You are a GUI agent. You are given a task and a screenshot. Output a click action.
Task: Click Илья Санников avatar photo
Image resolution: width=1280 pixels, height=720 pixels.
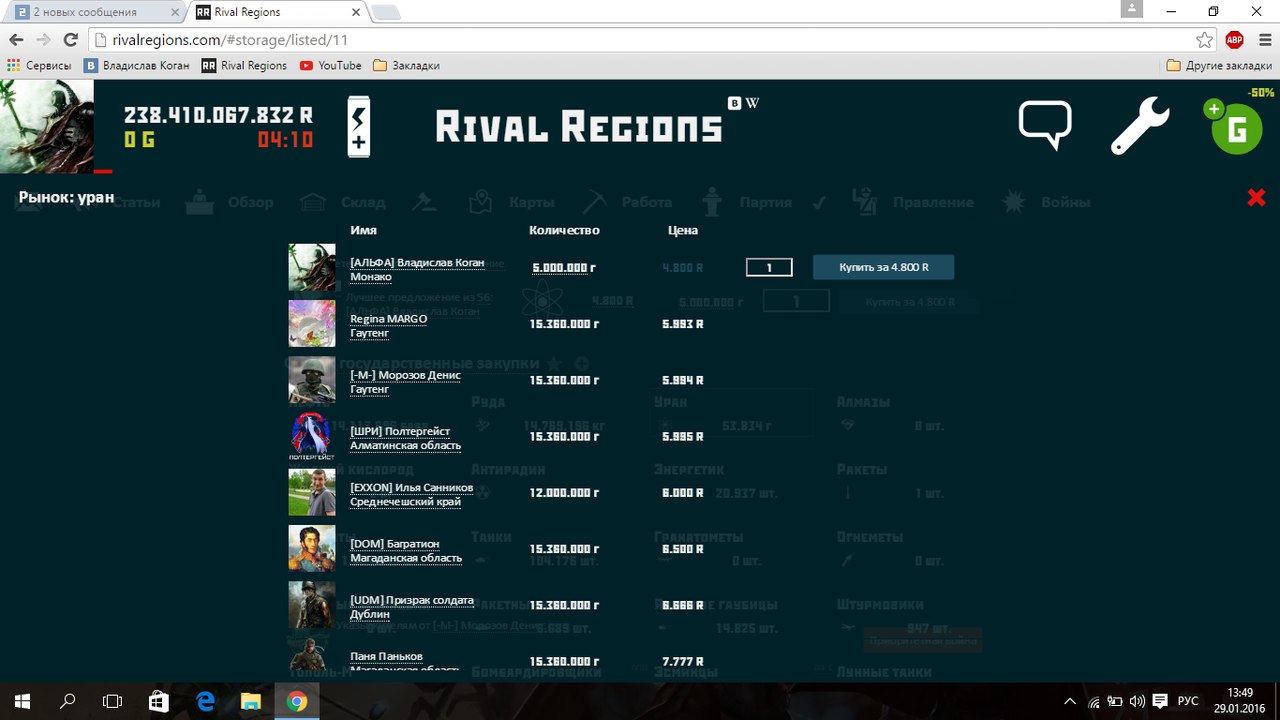312,492
